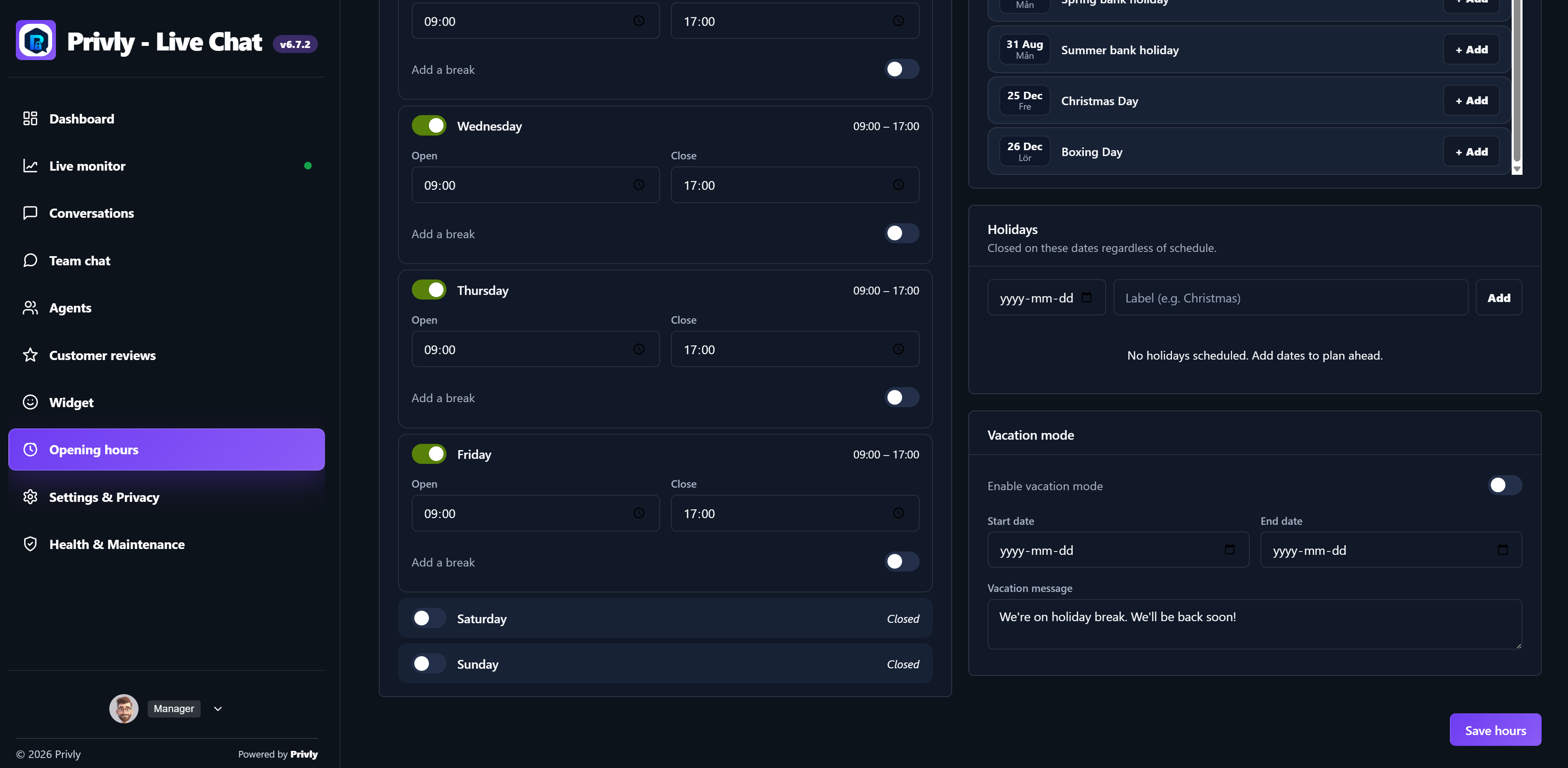Open the Widget menu item
Image resolution: width=1568 pixels, height=768 pixels.
pos(166,402)
